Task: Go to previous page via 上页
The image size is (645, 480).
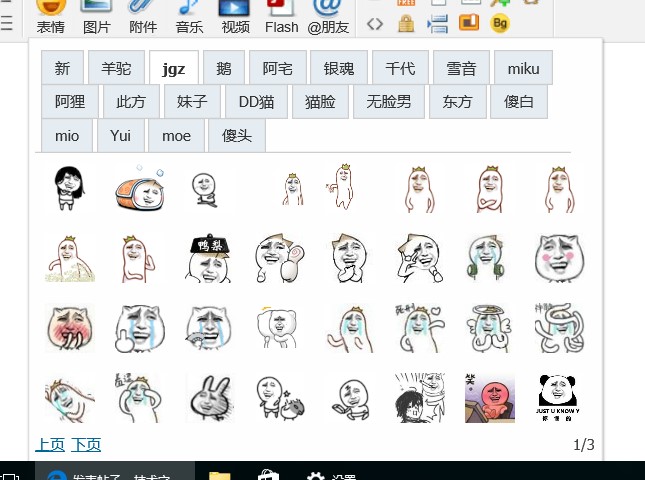Action: point(51,444)
